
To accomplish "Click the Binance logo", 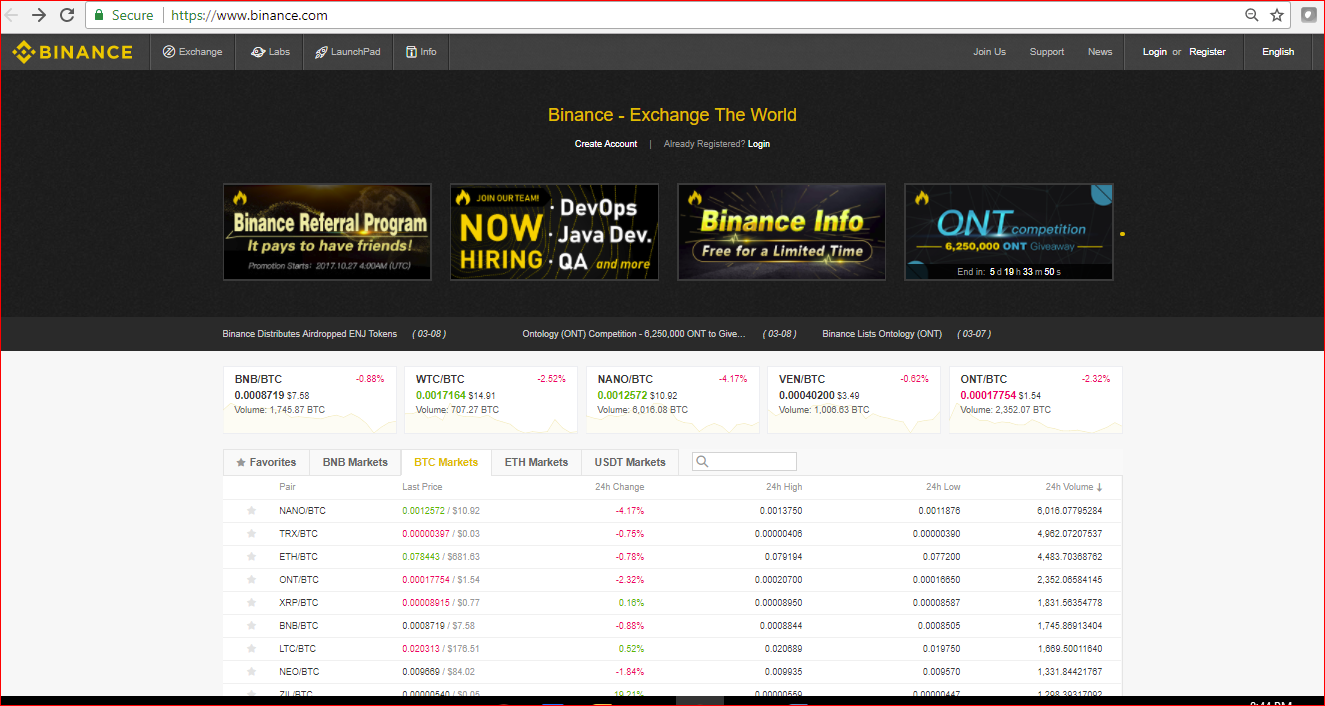I will [x=72, y=52].
